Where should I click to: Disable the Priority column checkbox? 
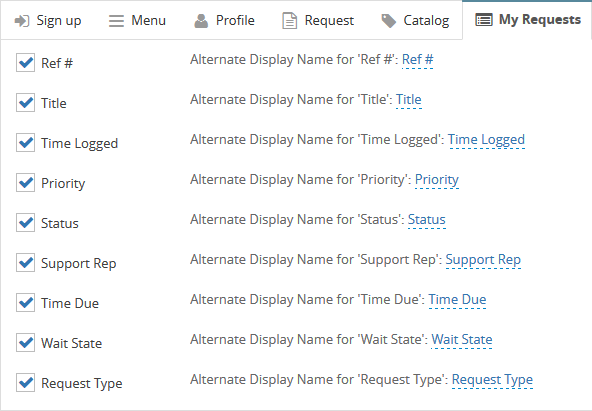(25, 183)
